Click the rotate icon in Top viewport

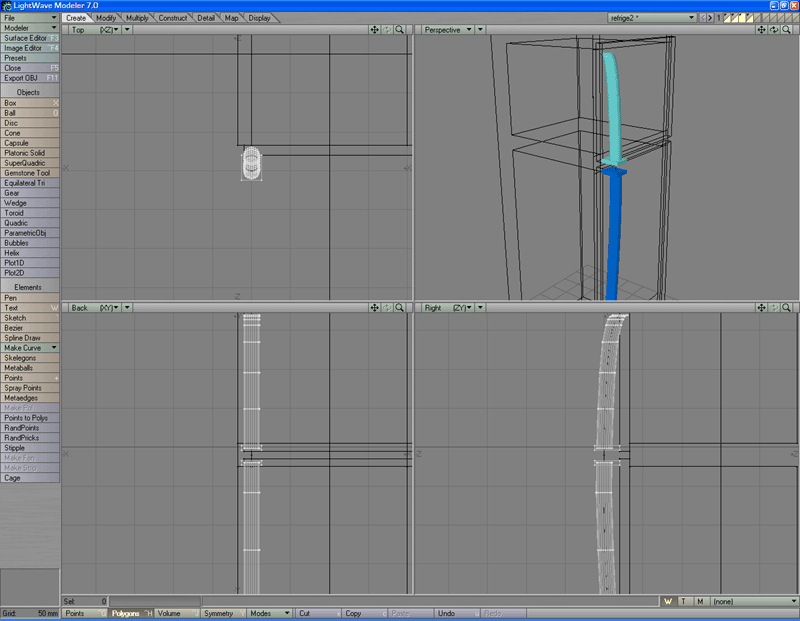point(387,30)
